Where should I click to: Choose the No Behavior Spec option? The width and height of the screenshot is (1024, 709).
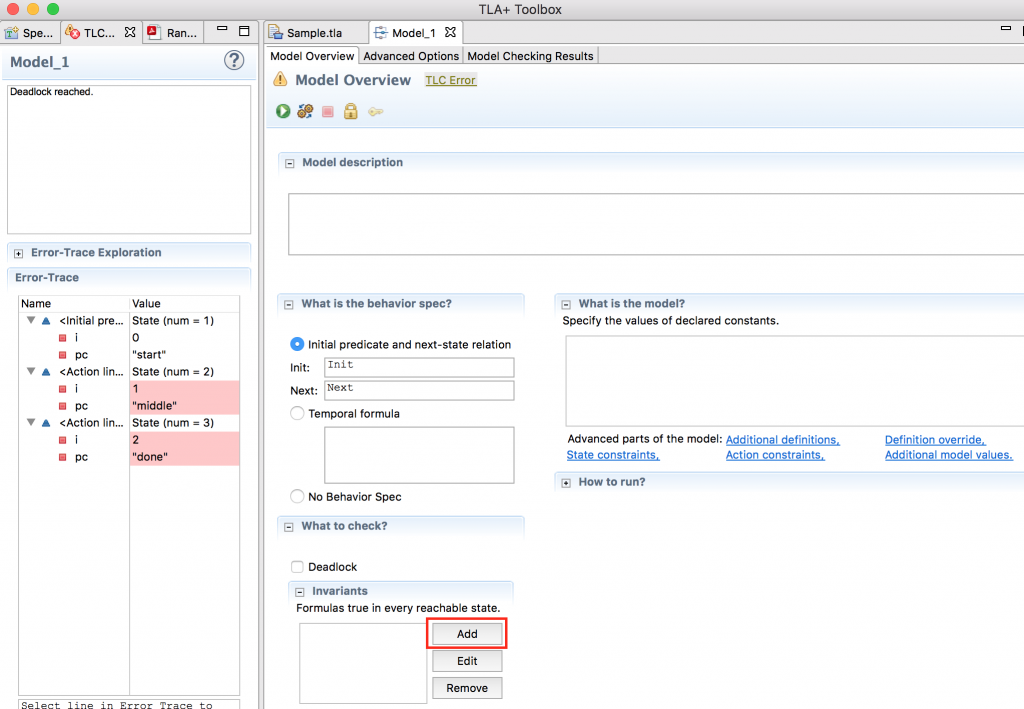[297, 496]
